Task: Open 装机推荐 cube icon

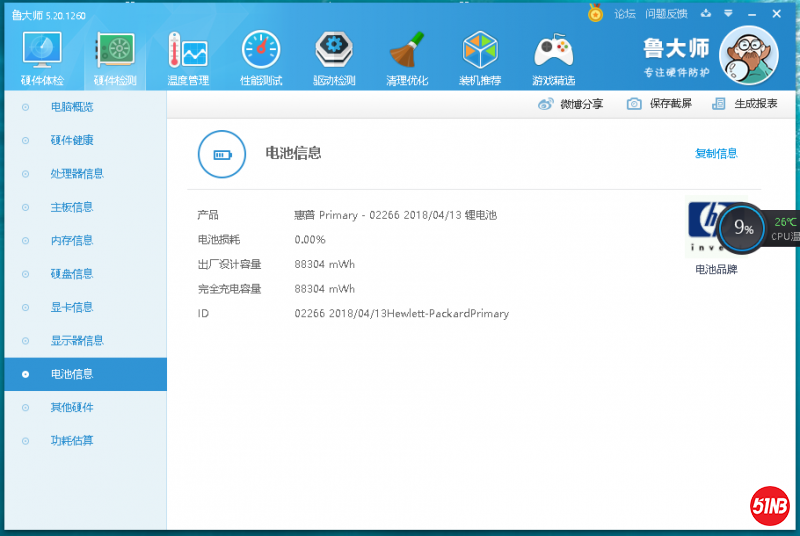Action: pos(480,56)
